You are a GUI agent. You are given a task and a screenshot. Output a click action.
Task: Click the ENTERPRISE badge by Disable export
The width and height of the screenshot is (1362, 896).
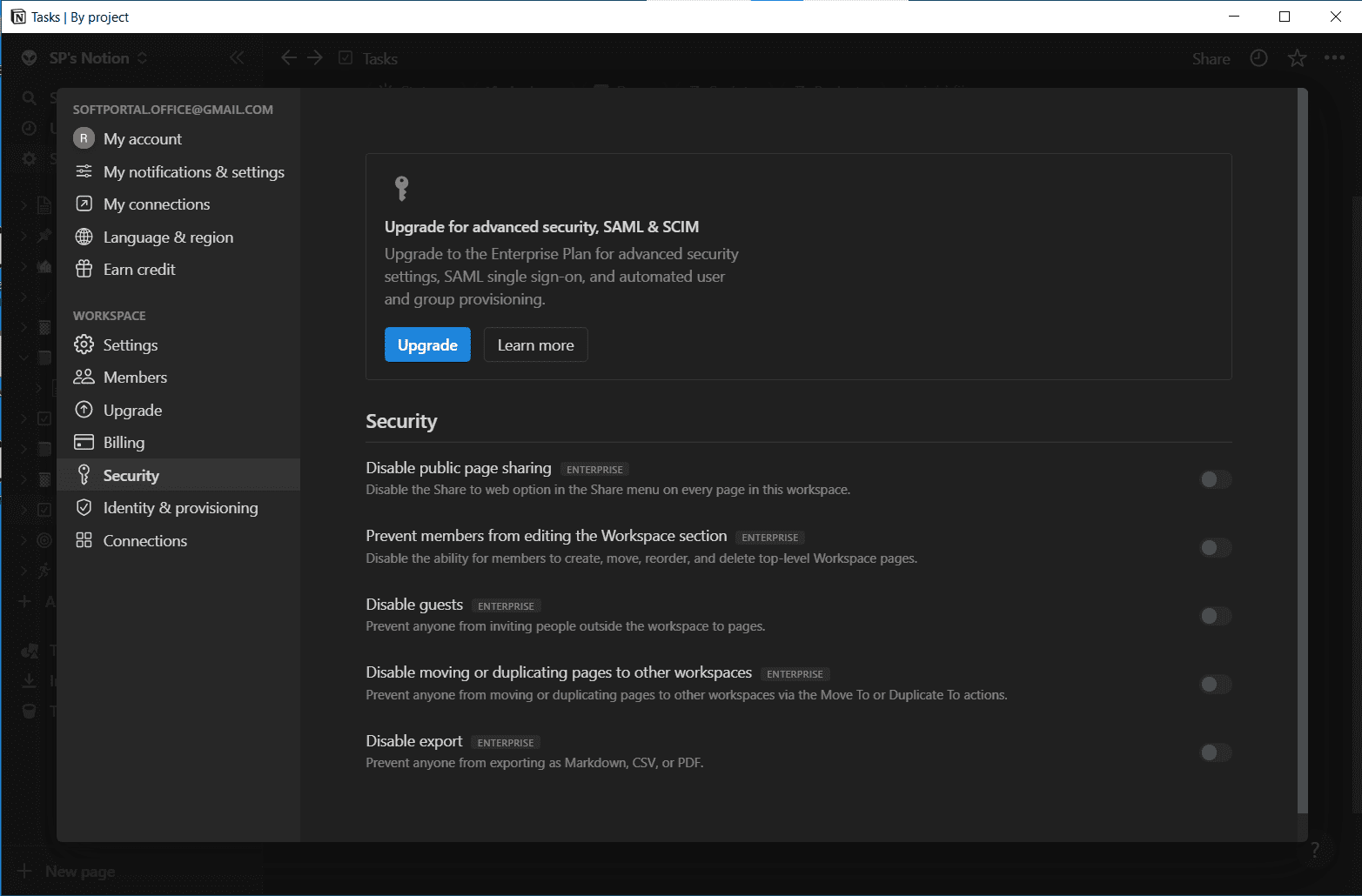[x=506, y=743]
